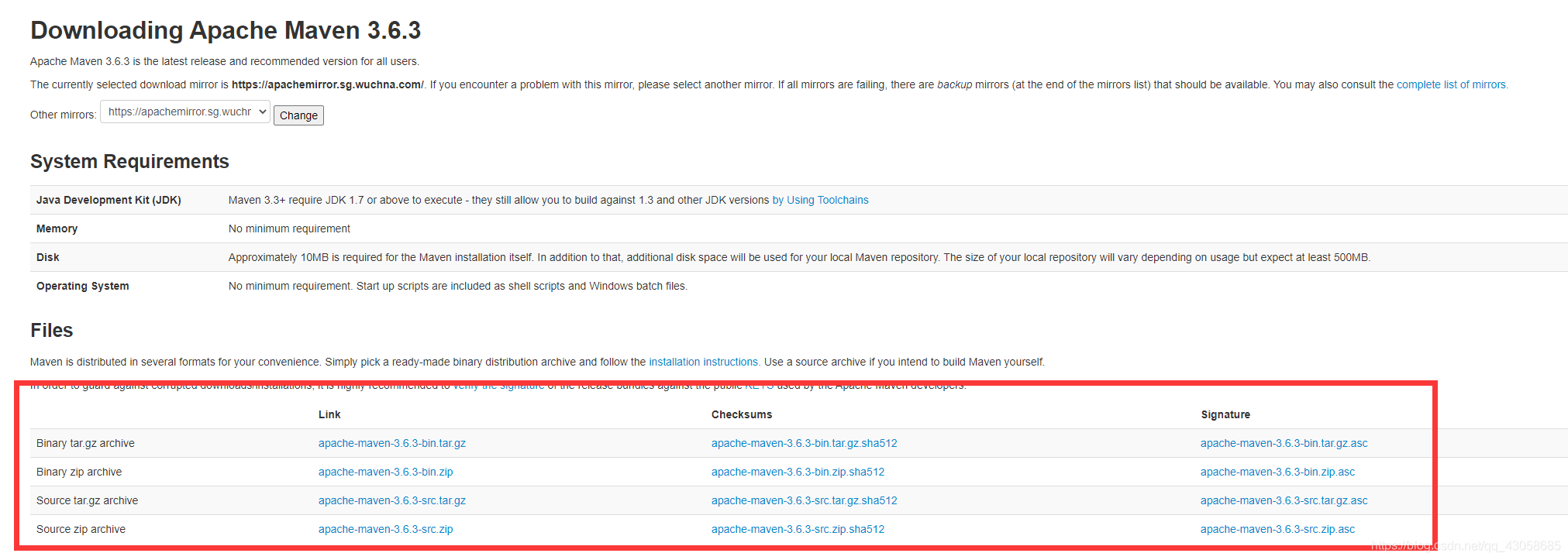Select the 'Source zip archive' row label
The width and height of the screenshot is (1568, 560).
(x=81, y=529)
